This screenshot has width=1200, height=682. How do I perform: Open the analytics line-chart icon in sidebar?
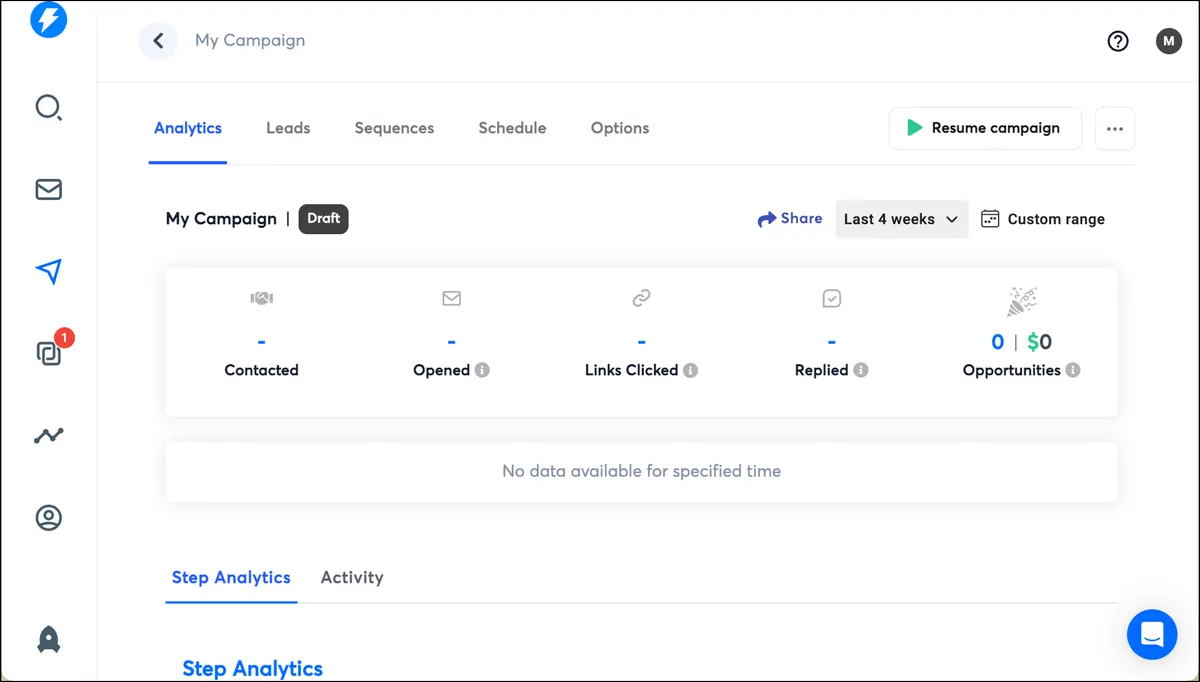(x=48, y=435)
